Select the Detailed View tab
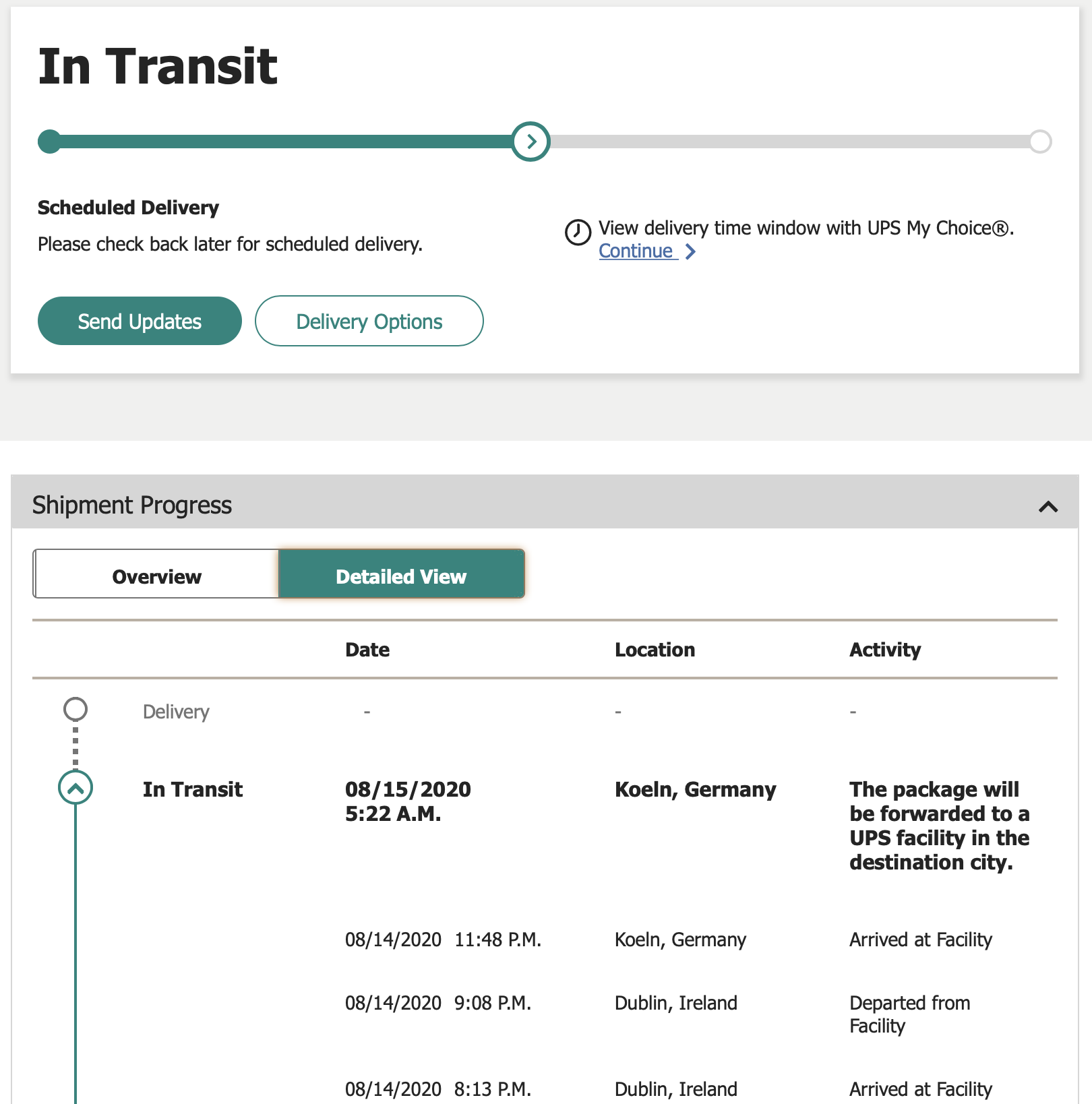The height and width of the screenshot is (1104, 1092). click(x=401, y=576)
